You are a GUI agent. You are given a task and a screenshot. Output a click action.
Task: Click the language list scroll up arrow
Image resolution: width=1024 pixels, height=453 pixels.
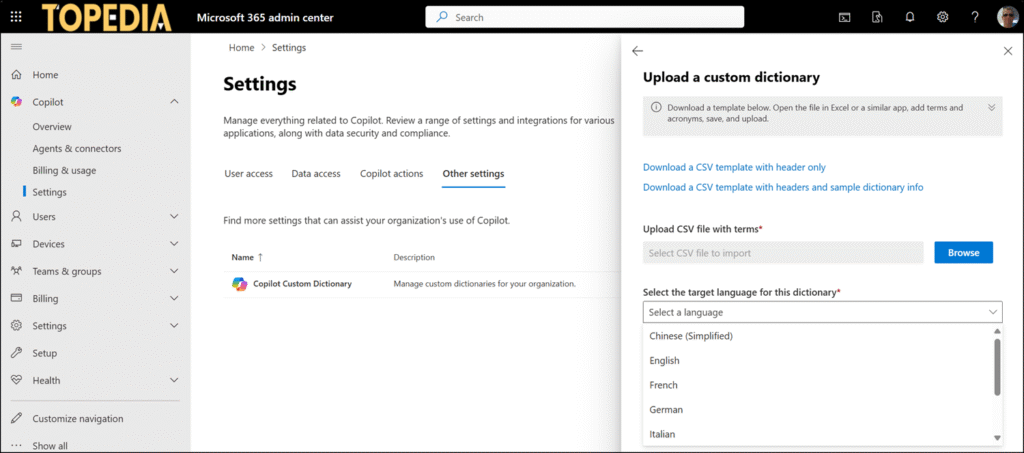[x=997, y=331]
